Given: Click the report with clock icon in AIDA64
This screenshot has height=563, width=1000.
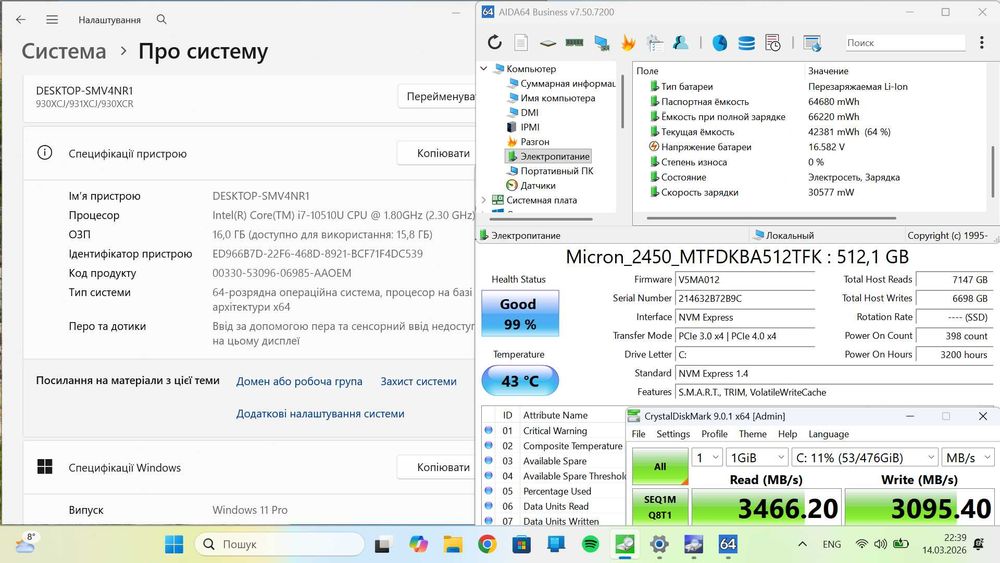Looking at the screenshot, I should coord(772,43).
